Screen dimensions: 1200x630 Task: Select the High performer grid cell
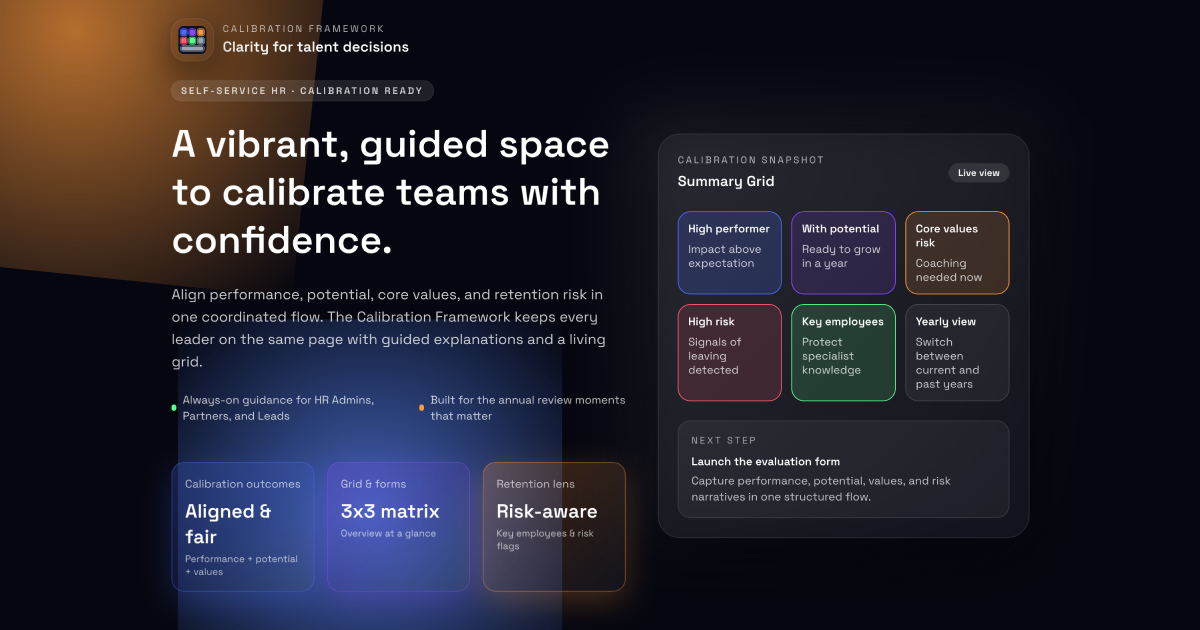click(729, 252)
